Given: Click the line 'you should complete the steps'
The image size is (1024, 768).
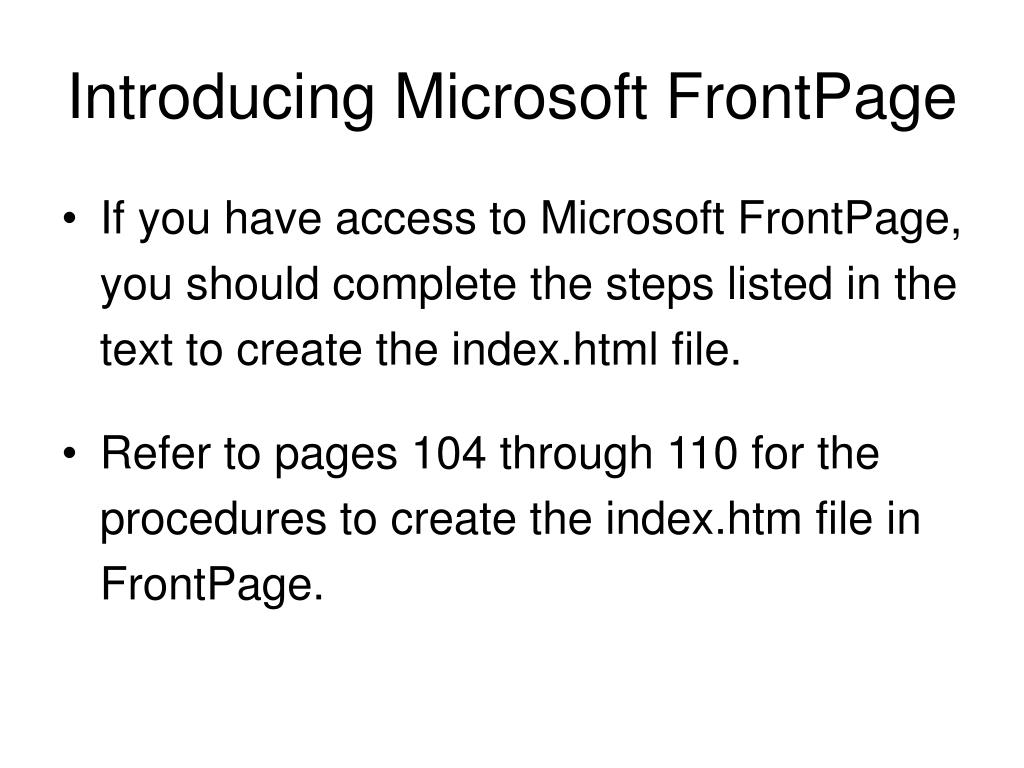Looking at the screenshot, I should pos(528,285).
